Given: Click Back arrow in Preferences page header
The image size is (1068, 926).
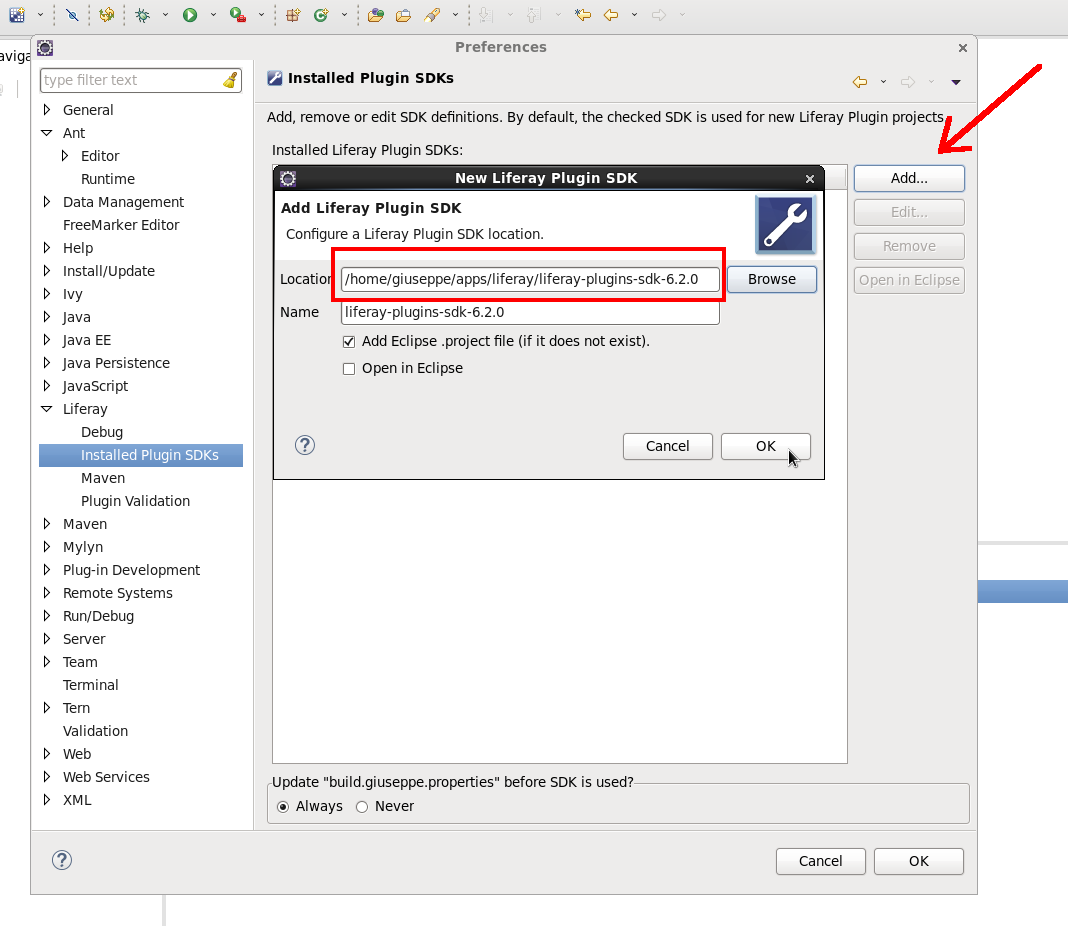Looking at the screenshot, I should tap(860, 82).
